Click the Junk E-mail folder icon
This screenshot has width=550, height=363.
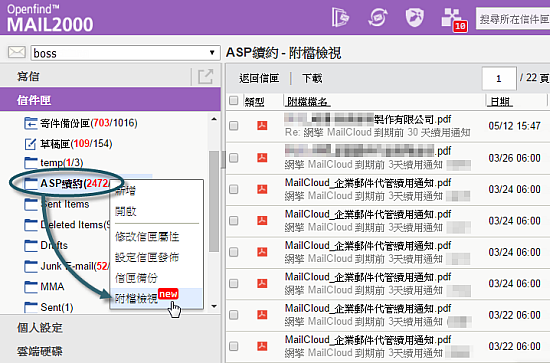coord(31,266)
